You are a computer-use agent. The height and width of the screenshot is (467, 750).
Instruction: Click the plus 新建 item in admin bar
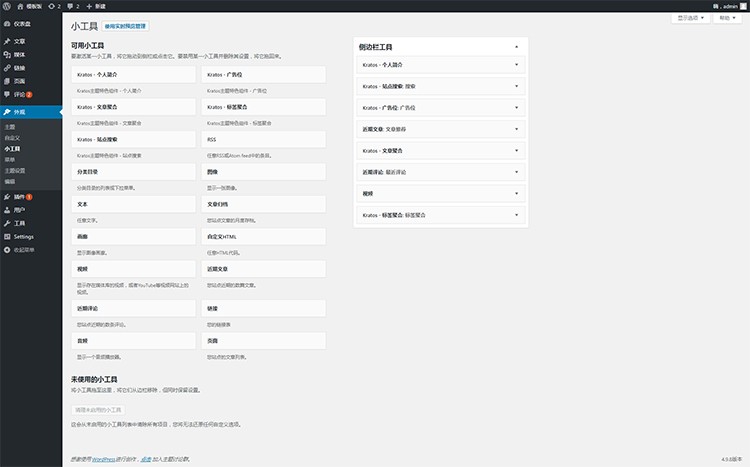coord(96,6)
